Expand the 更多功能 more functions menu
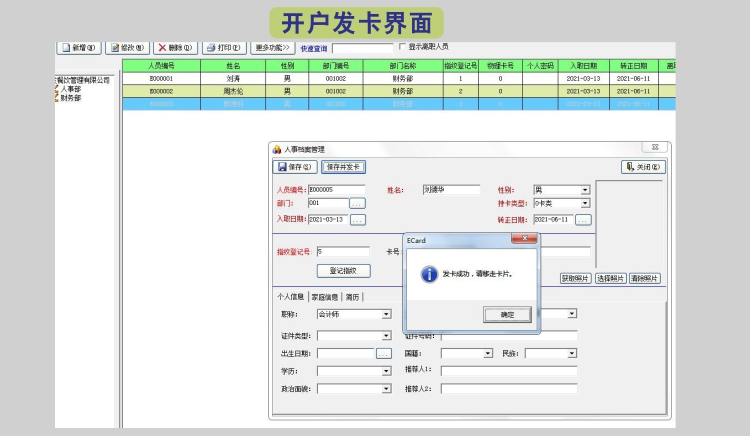 tap(272, 47)
